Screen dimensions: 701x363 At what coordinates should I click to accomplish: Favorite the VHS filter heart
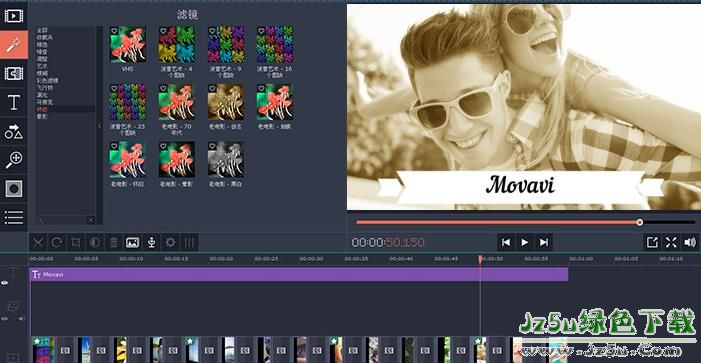click(114, 31)
